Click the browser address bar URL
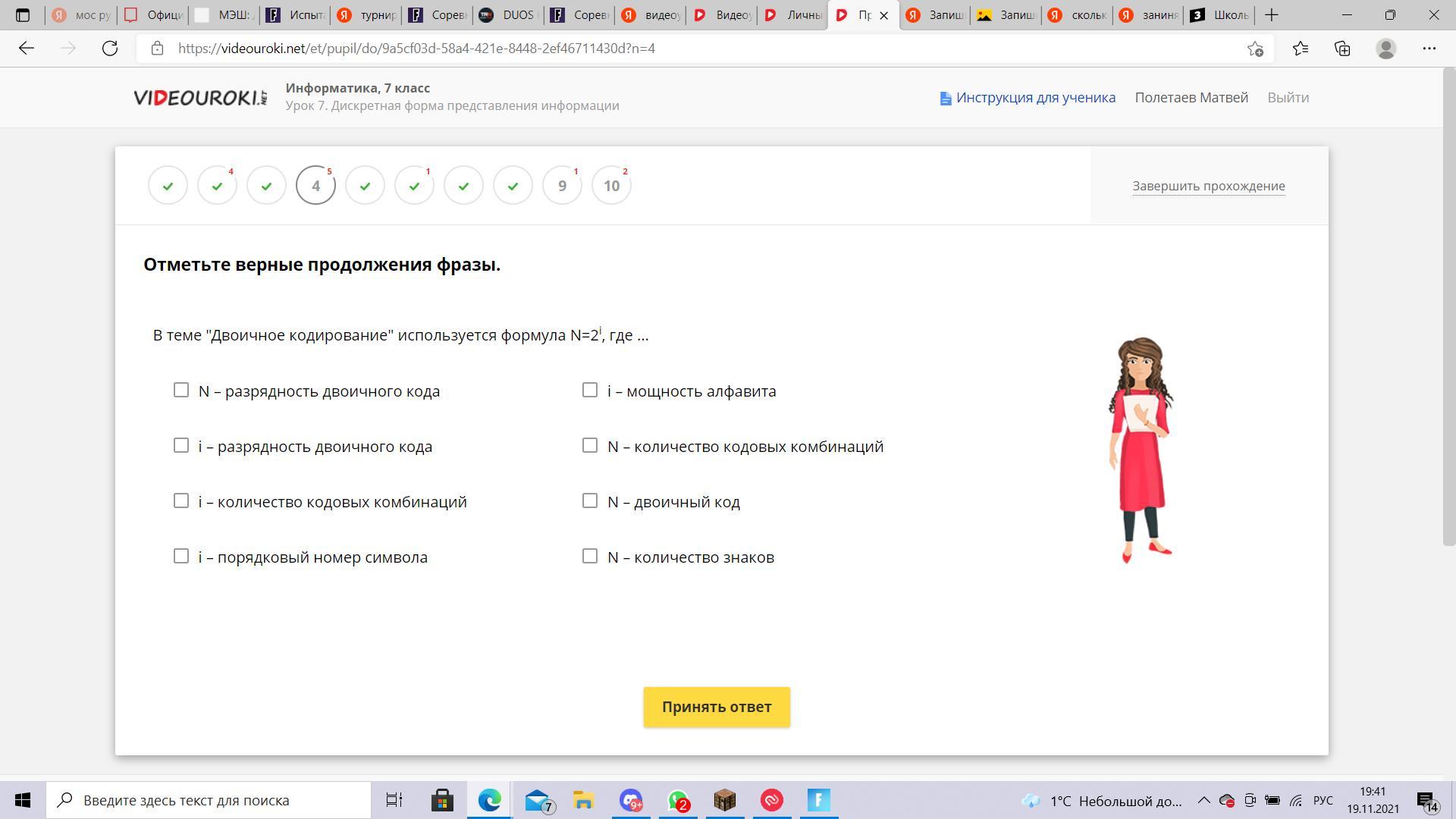 (x=416, y=49)
